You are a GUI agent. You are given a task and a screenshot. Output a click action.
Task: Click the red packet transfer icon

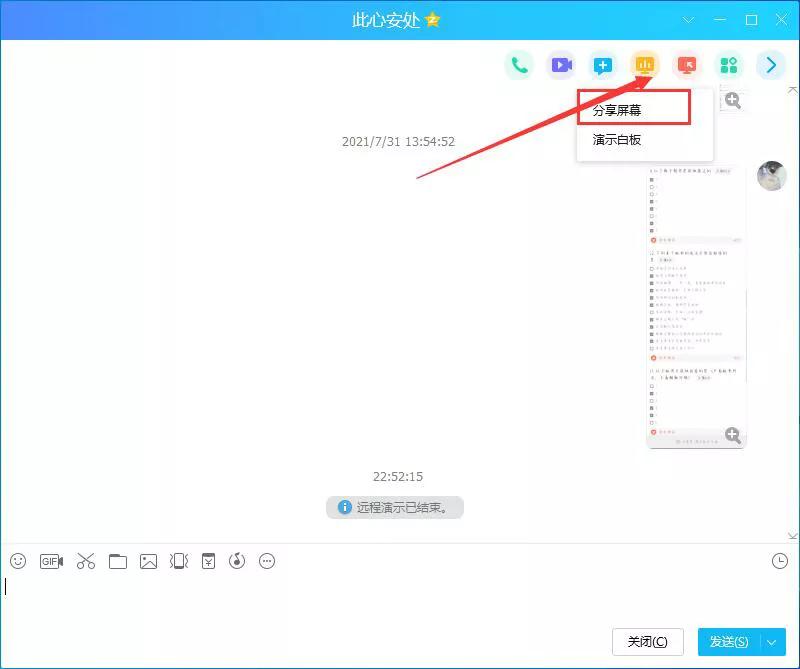208,561
